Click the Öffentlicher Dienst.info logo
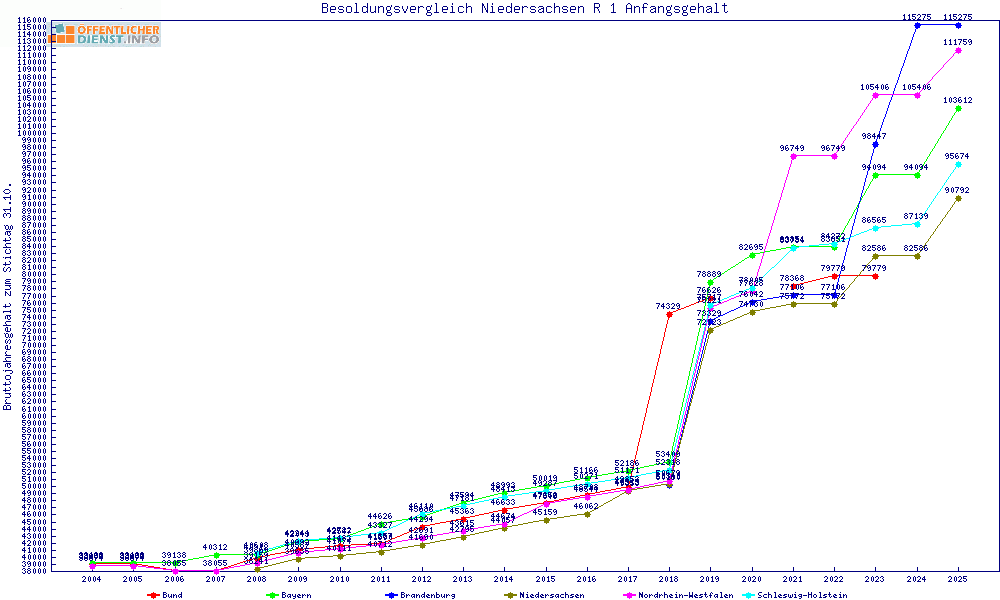 pos(104,34)
